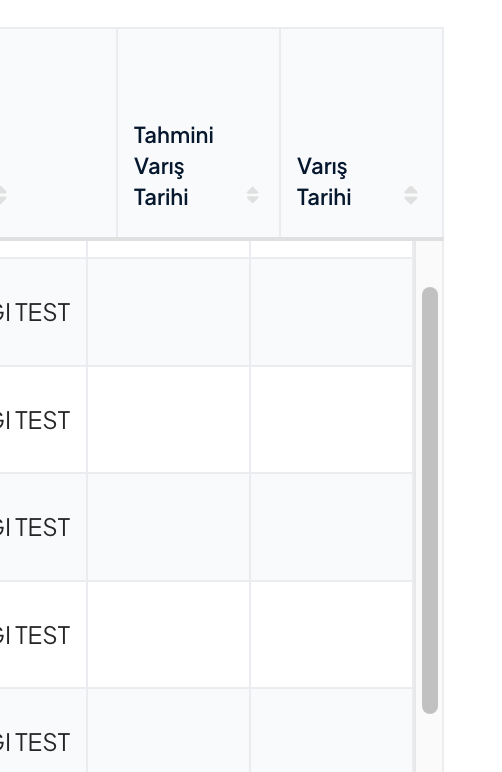Click the partially visible sort icon at left header edge

pyautogui.click(x=2, y=195)
